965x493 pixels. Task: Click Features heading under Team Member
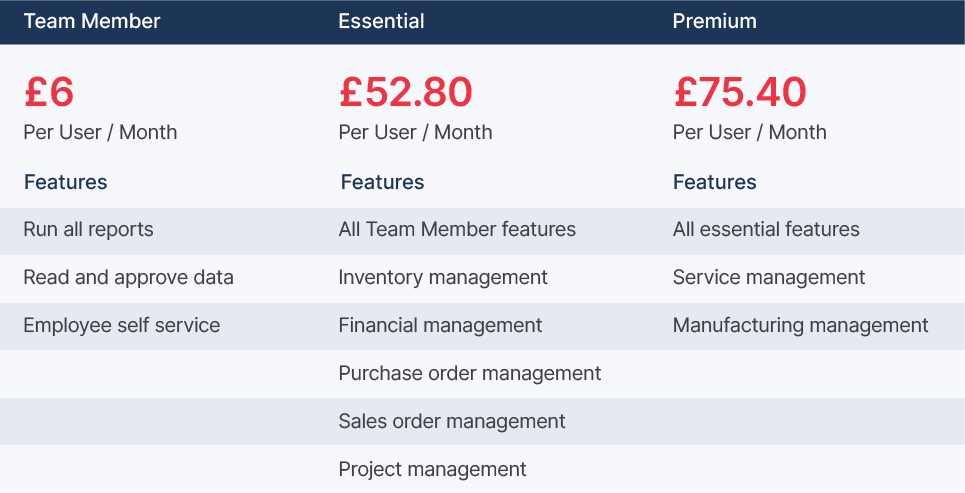tap(65, 182)
